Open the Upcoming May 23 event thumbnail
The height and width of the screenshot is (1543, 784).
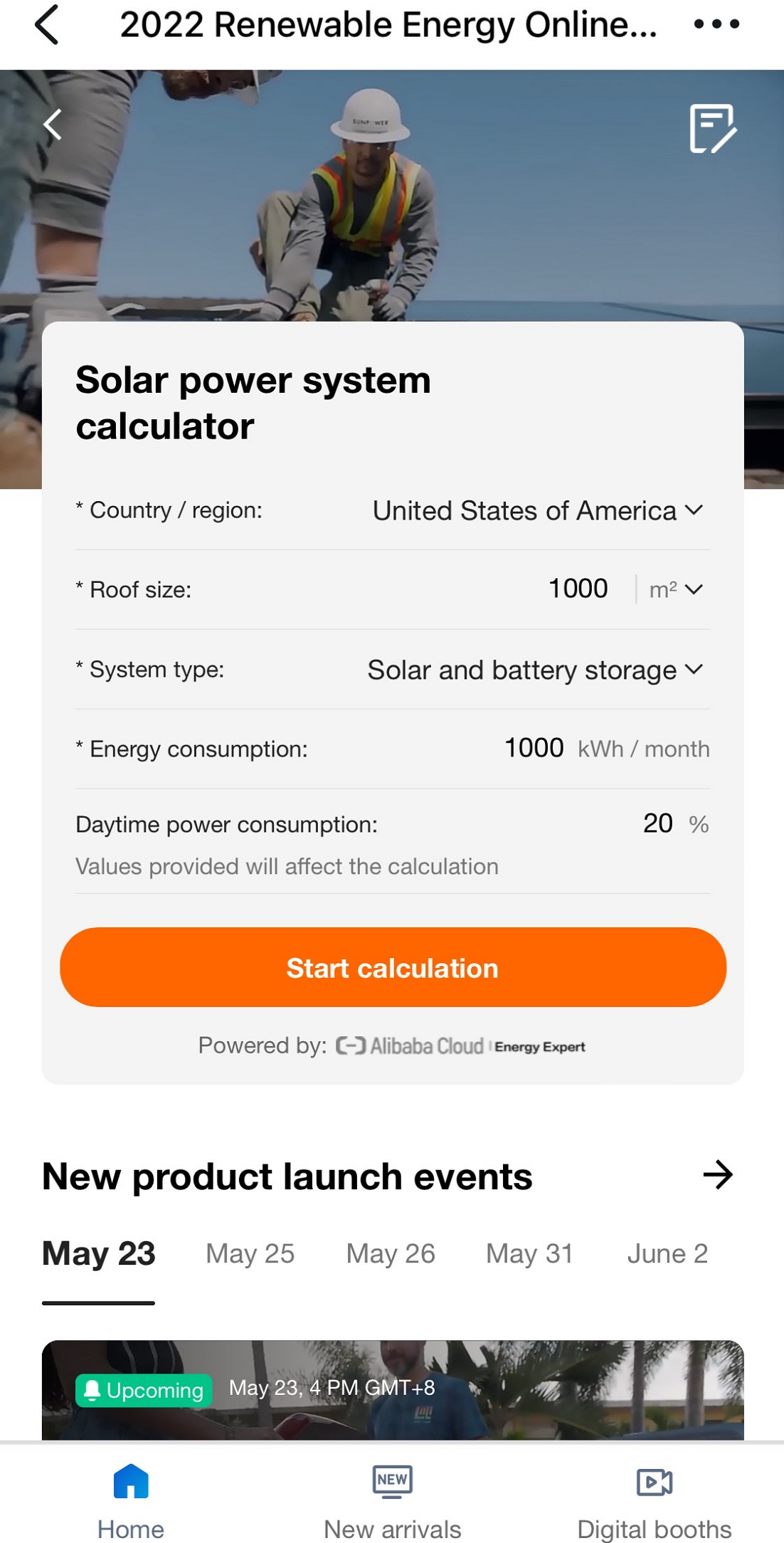(x=393, y=1391)
